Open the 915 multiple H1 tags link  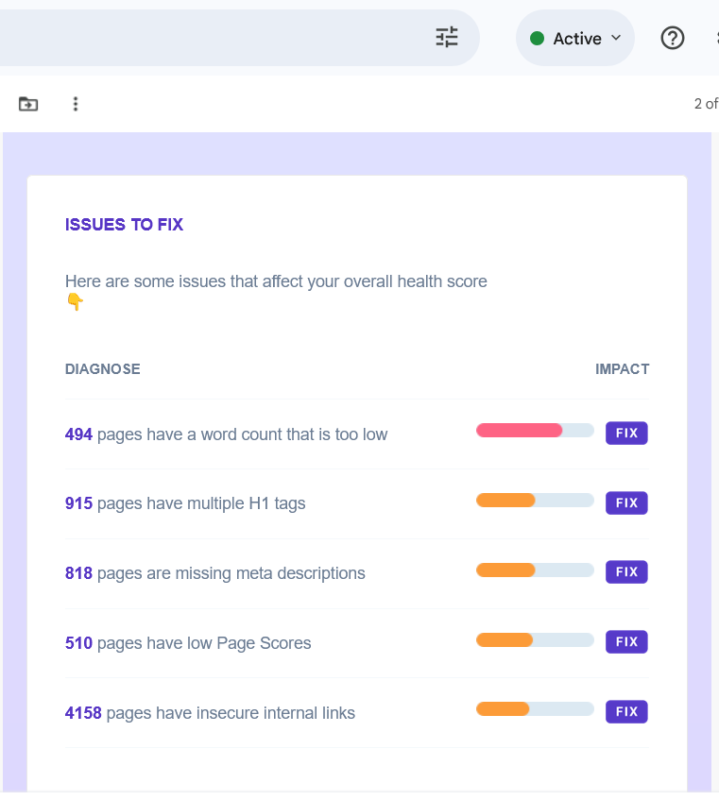coord(79,503)
